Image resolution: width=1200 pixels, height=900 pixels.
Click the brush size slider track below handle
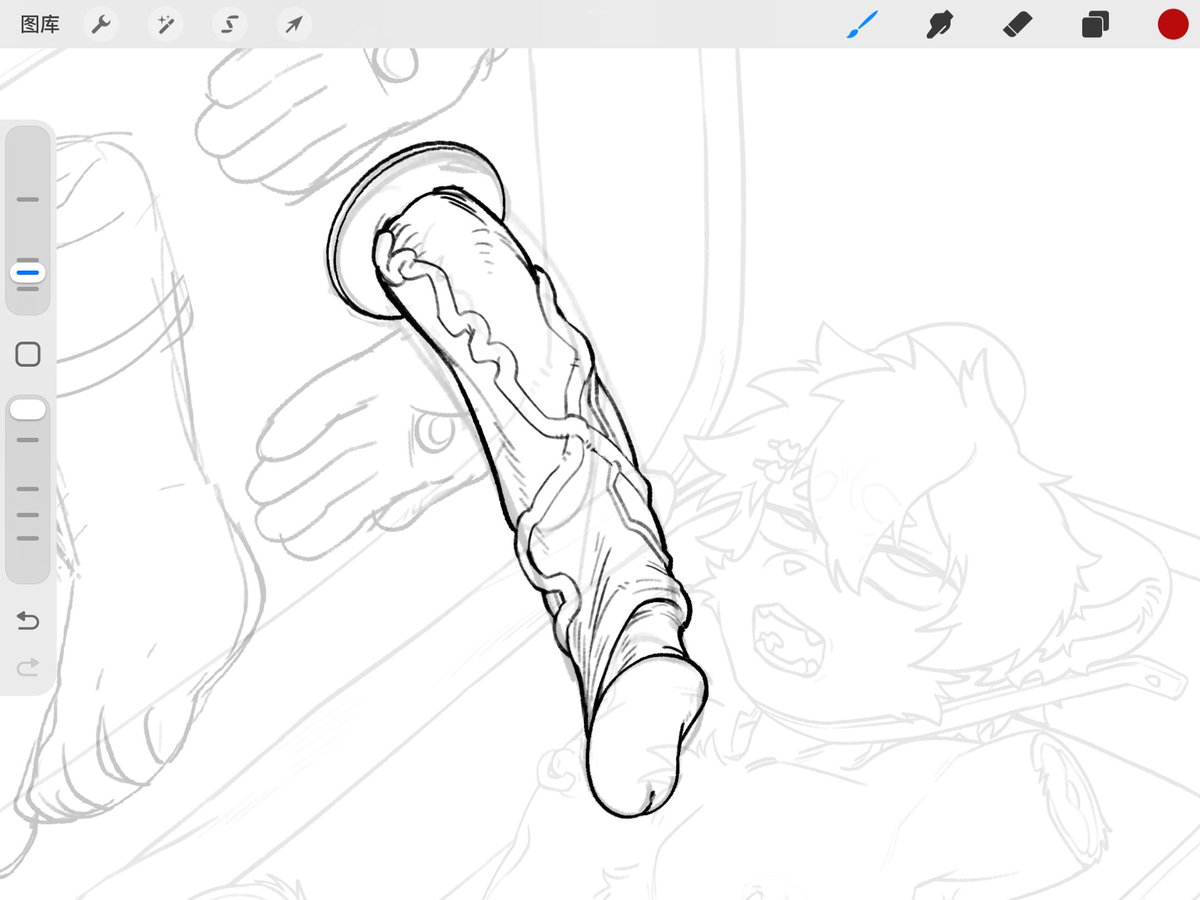(28, 298)
